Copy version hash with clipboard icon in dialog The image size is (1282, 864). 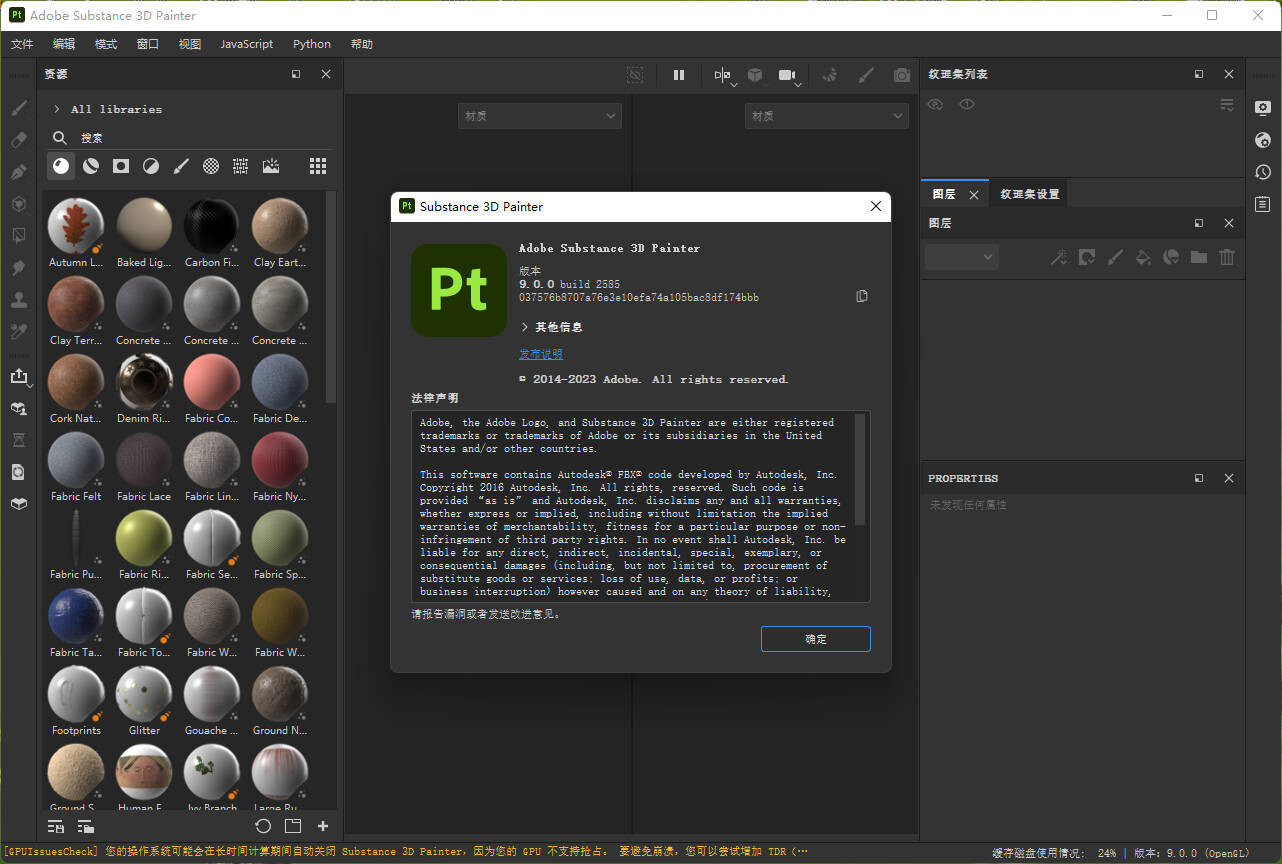pos(862,296)
